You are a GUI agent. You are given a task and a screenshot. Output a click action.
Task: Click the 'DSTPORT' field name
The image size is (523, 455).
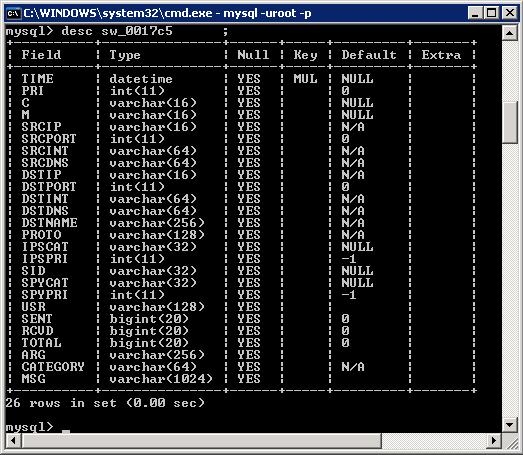(x=49, y=187)
